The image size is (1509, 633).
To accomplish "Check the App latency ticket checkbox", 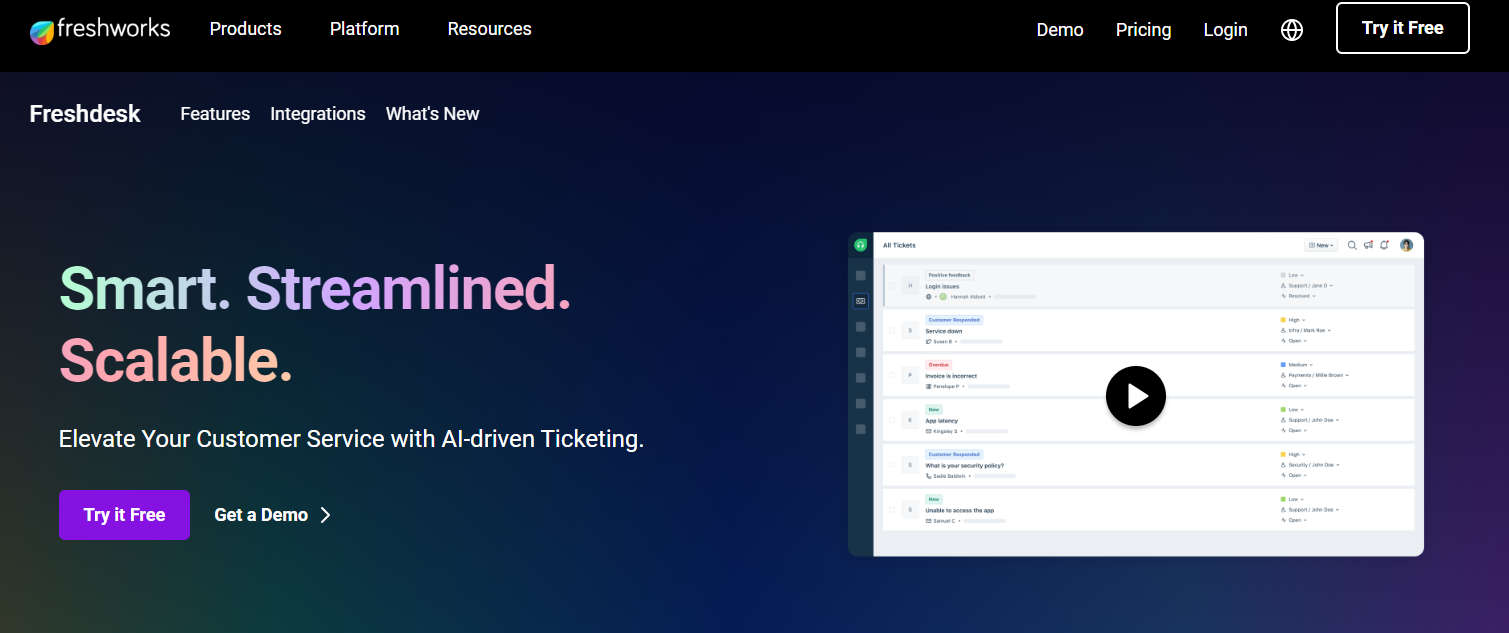I will (892, 420).
